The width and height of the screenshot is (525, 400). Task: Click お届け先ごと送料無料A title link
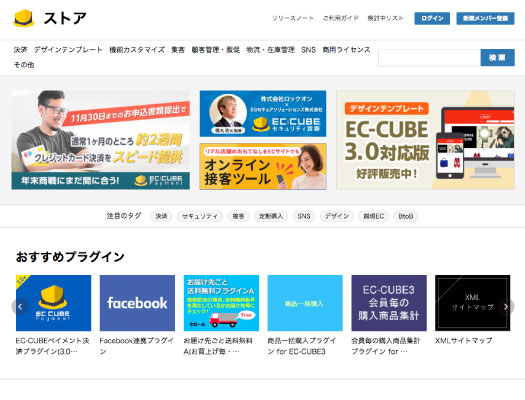[x=218, y=346]
